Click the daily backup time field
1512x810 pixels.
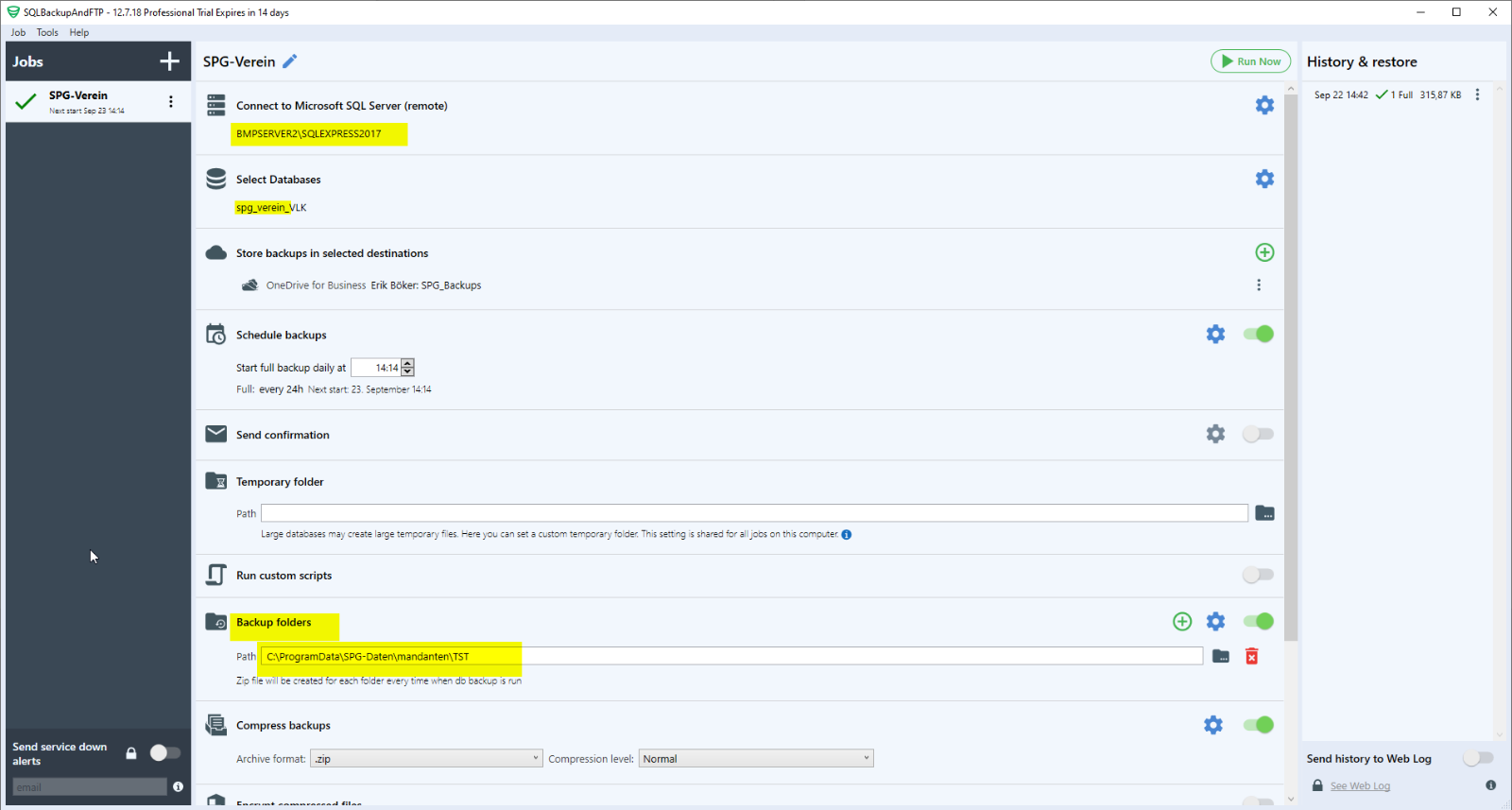pos(376,368)
